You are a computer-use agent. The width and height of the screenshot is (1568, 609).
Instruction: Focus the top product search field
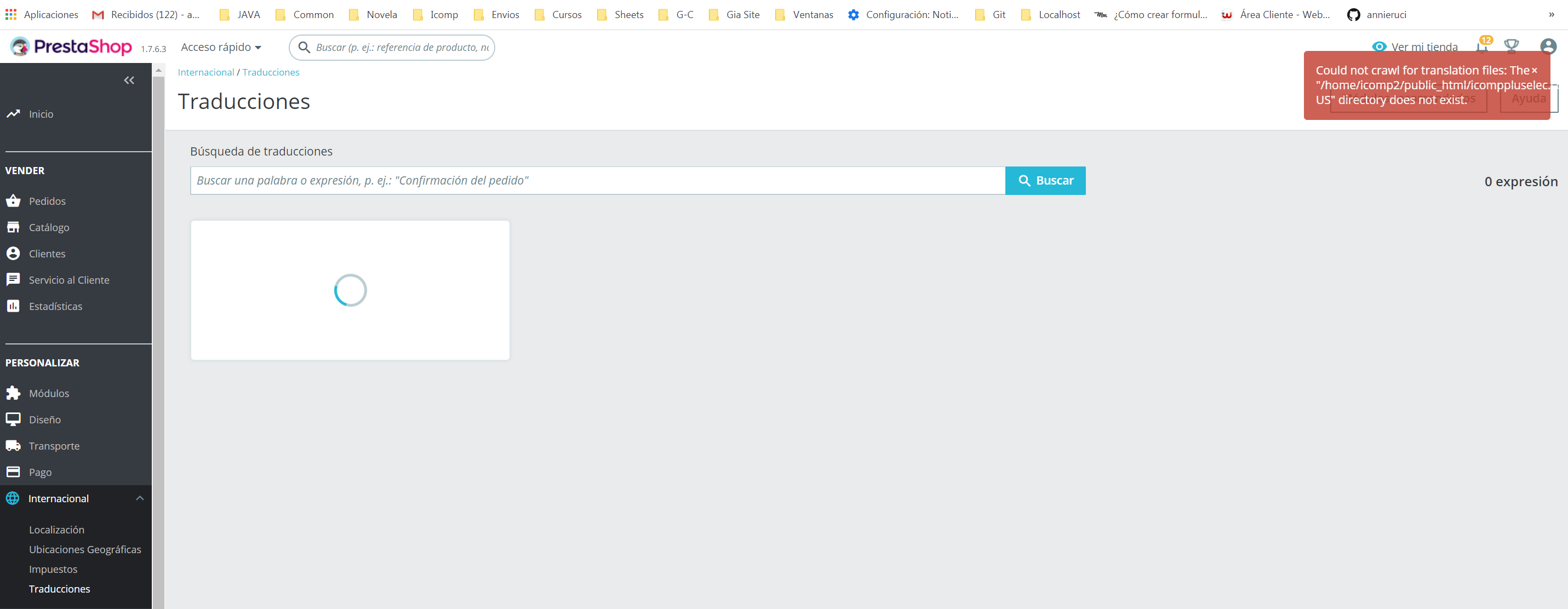point(391,47)
